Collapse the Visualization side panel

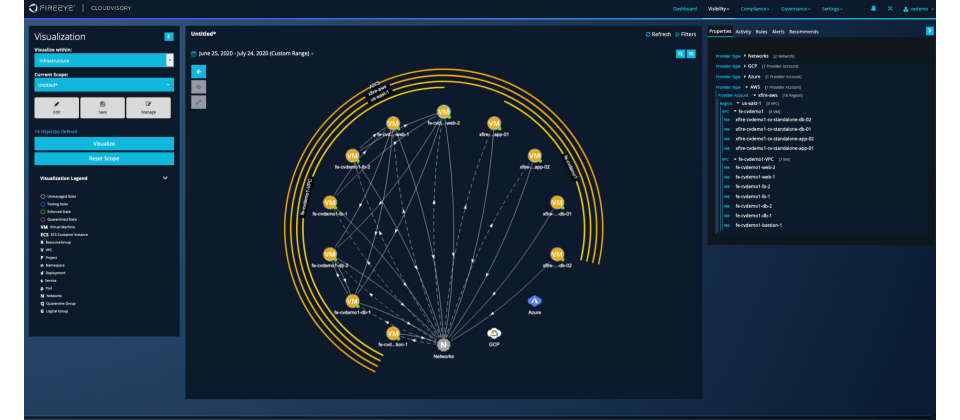pyautogui.click(x=169, y=37)
